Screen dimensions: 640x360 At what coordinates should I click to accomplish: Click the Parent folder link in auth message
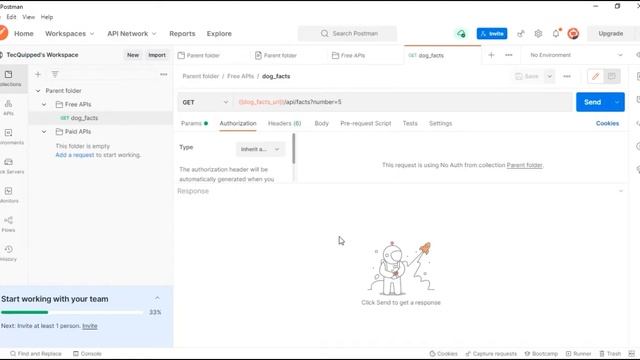524,165
